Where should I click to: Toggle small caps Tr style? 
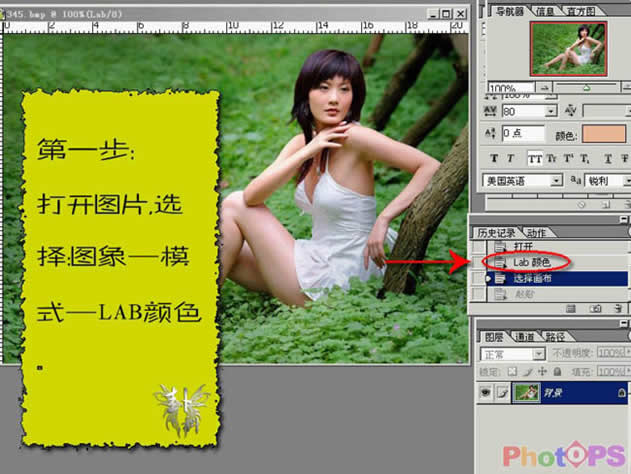(x=551, y=159)
